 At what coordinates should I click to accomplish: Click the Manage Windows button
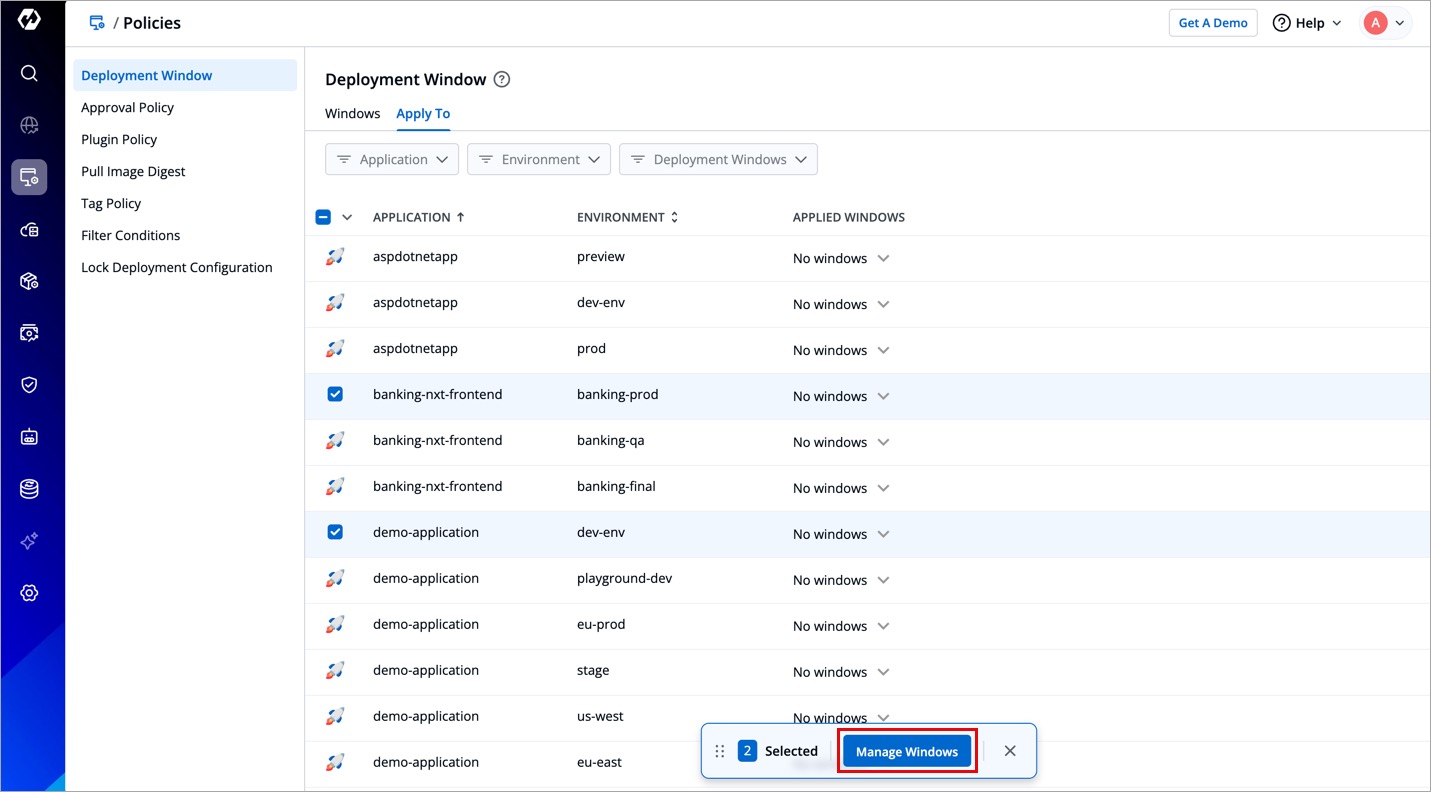[906, 751]
